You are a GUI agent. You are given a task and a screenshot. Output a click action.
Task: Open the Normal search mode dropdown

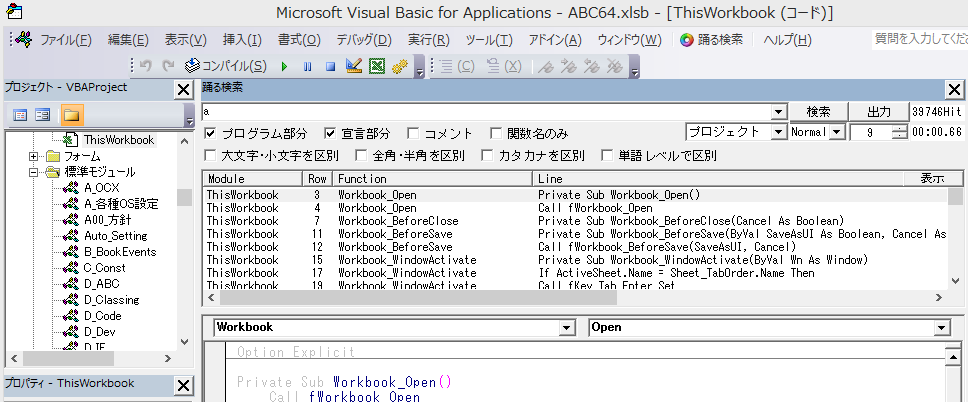(837, 132)
